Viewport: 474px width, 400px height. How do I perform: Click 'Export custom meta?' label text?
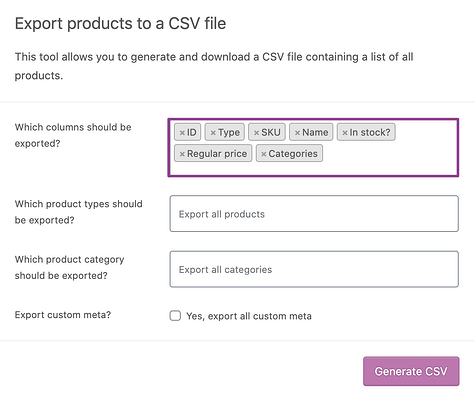click(x=63, y=315)
